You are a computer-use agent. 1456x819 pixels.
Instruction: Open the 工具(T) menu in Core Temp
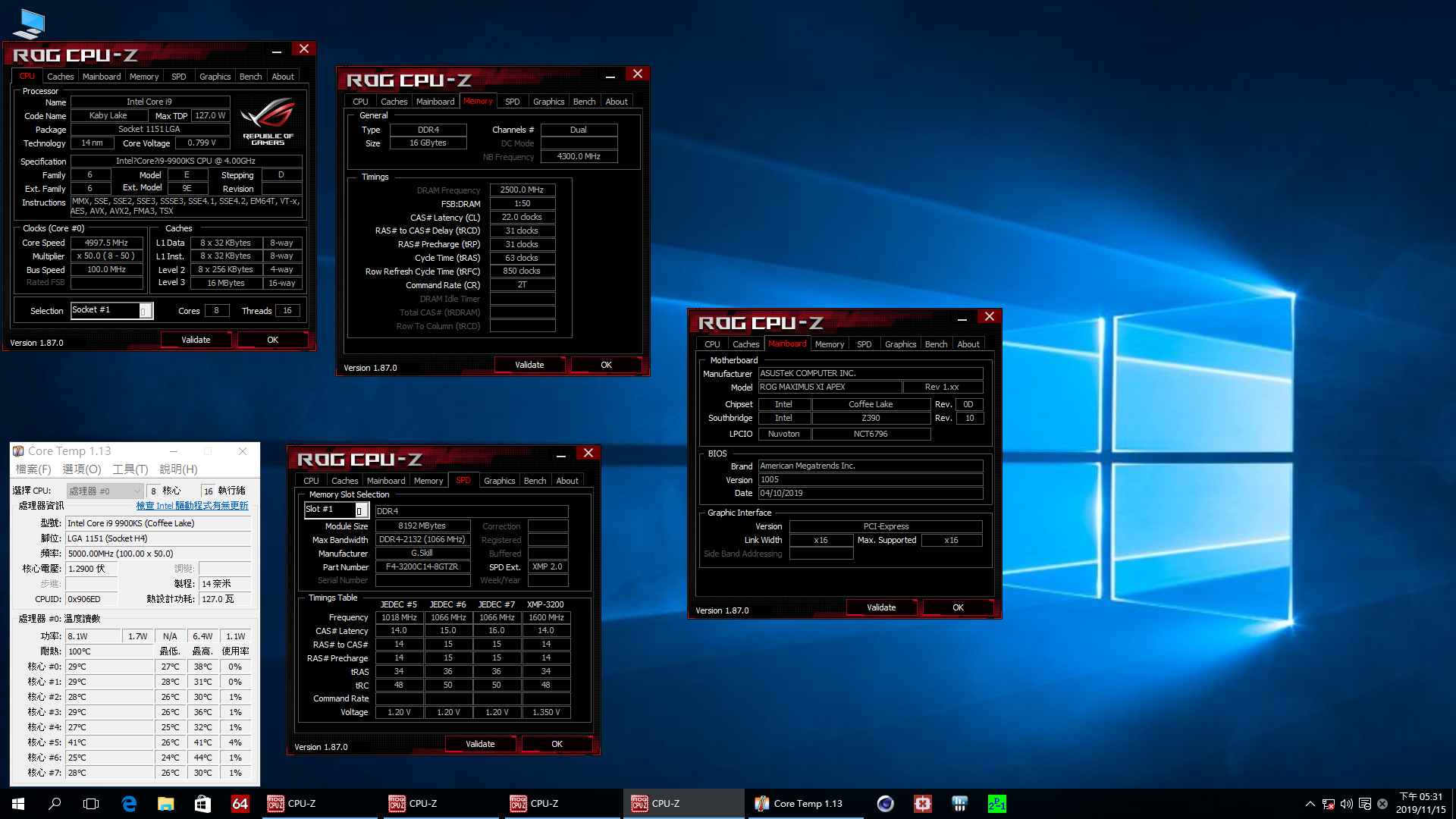click(130, 469)
